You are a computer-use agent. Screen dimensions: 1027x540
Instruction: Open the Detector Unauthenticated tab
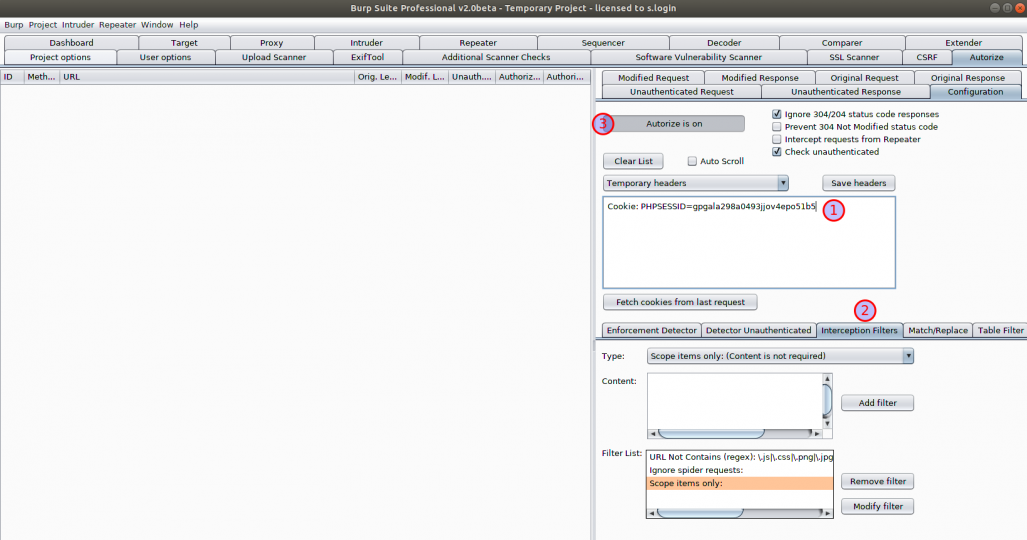[758, 330]
